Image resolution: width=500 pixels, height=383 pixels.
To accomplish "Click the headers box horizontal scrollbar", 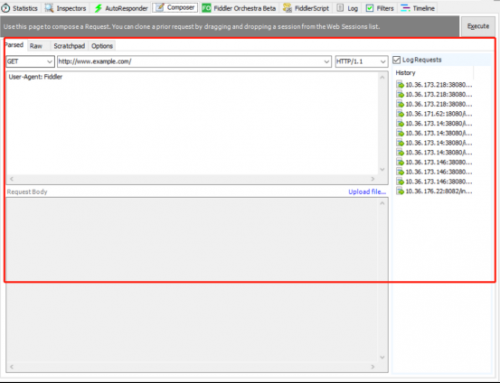I will click(x=192, y=179).
